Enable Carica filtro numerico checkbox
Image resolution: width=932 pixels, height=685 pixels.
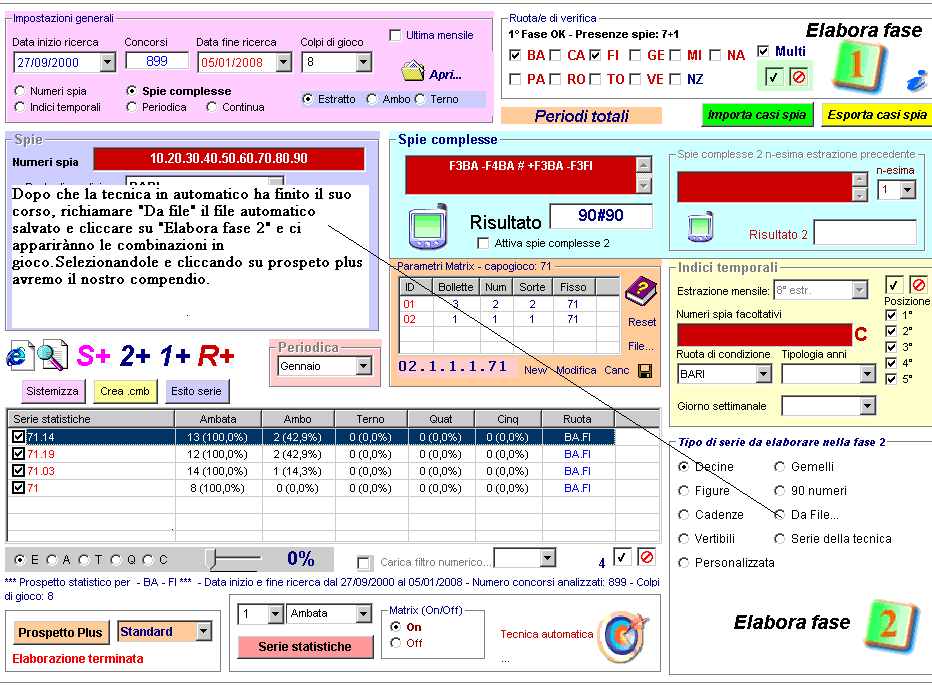coord(363,563)
